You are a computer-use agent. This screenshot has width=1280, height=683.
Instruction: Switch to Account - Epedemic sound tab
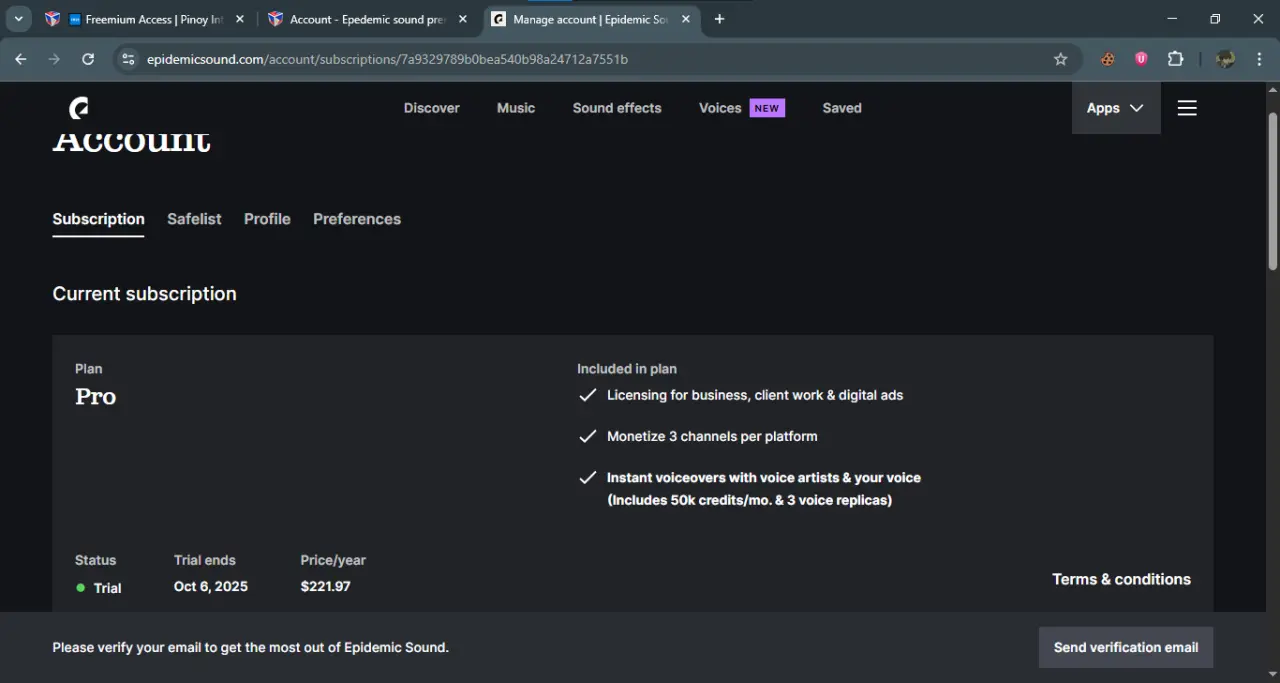pos(368,19)
